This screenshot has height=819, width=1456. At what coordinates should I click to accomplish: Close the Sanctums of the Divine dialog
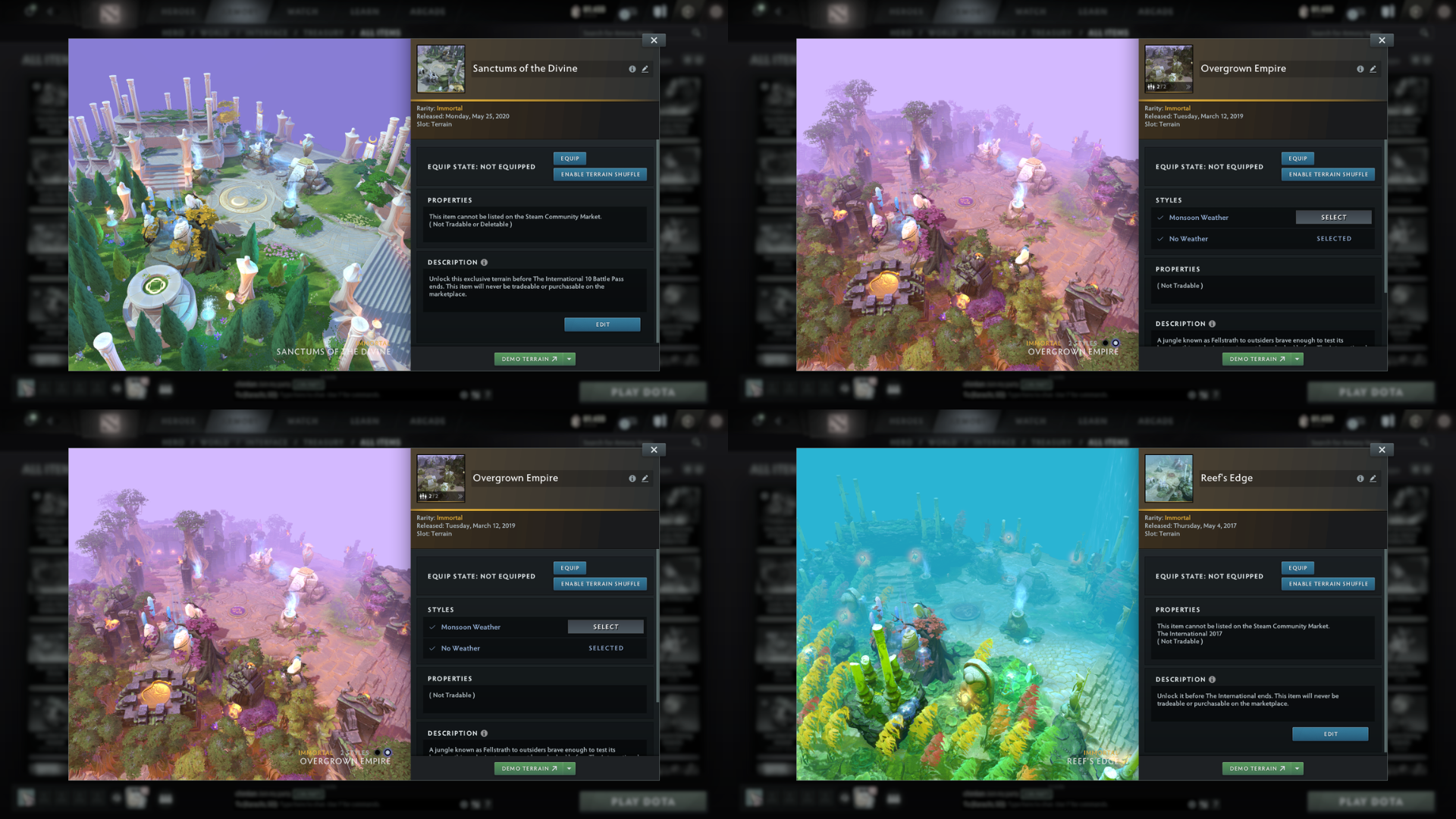click(654, 40)
